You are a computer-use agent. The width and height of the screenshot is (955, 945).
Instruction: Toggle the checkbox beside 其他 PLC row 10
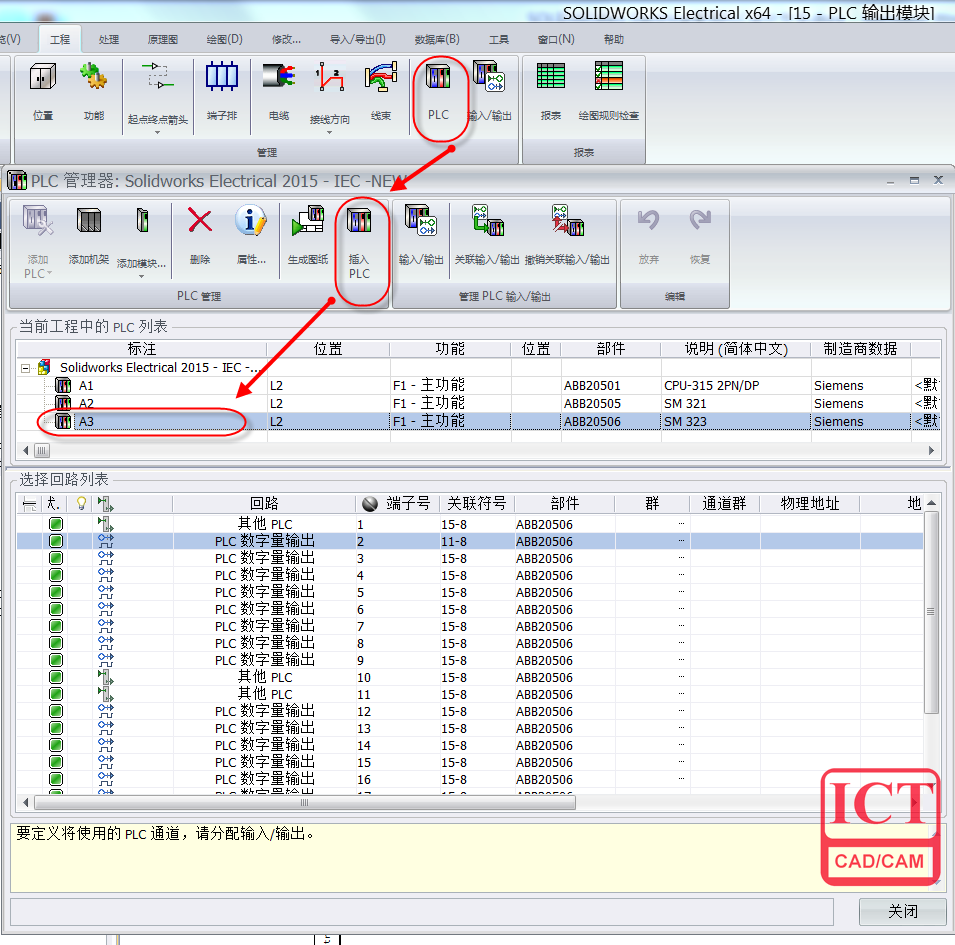point(55,677)
